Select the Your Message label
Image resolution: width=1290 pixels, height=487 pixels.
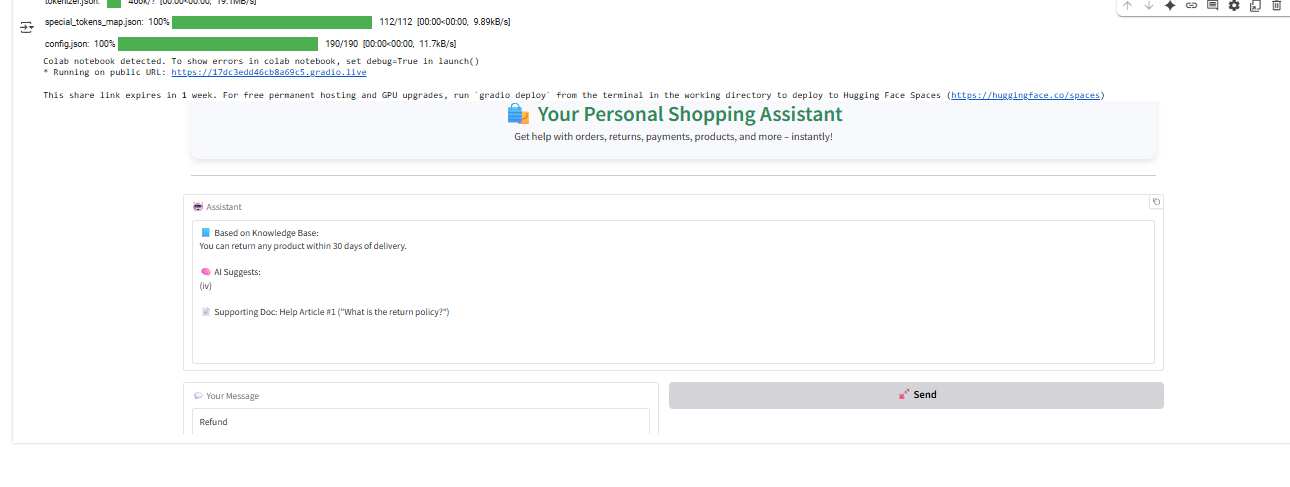click(x=226, y=396)
